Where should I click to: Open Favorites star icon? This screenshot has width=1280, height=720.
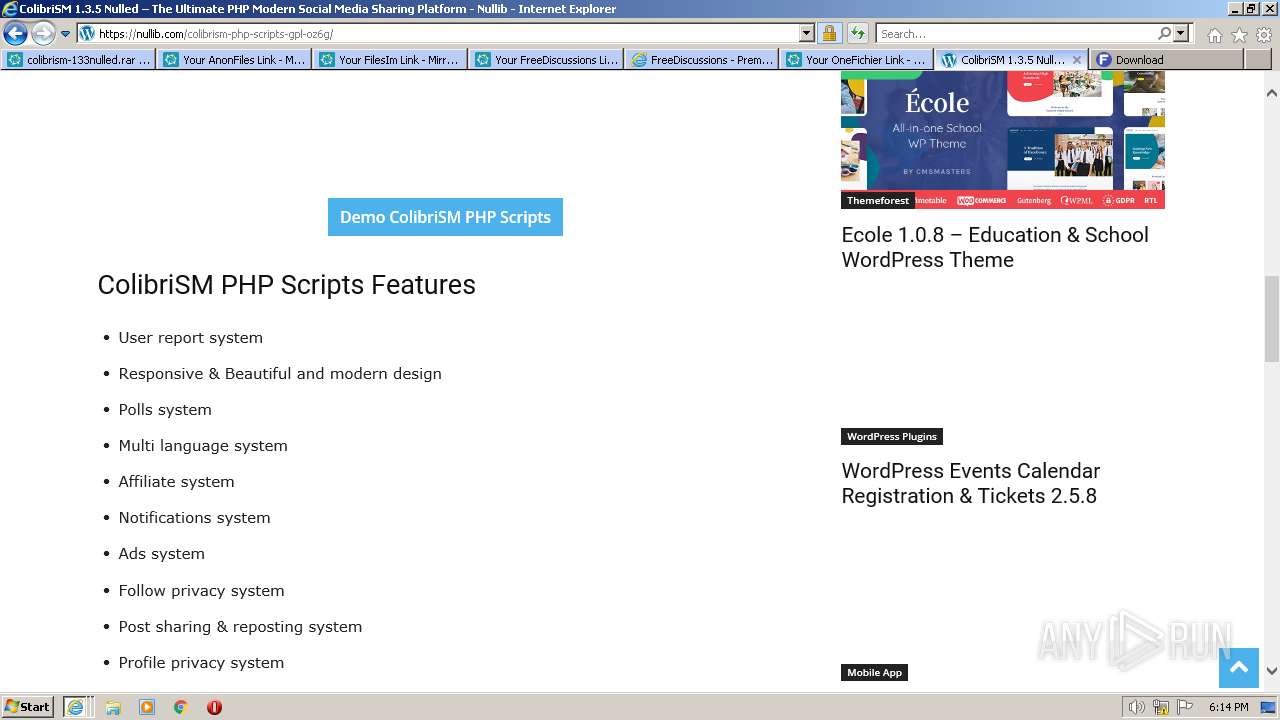click(1239, 34)
